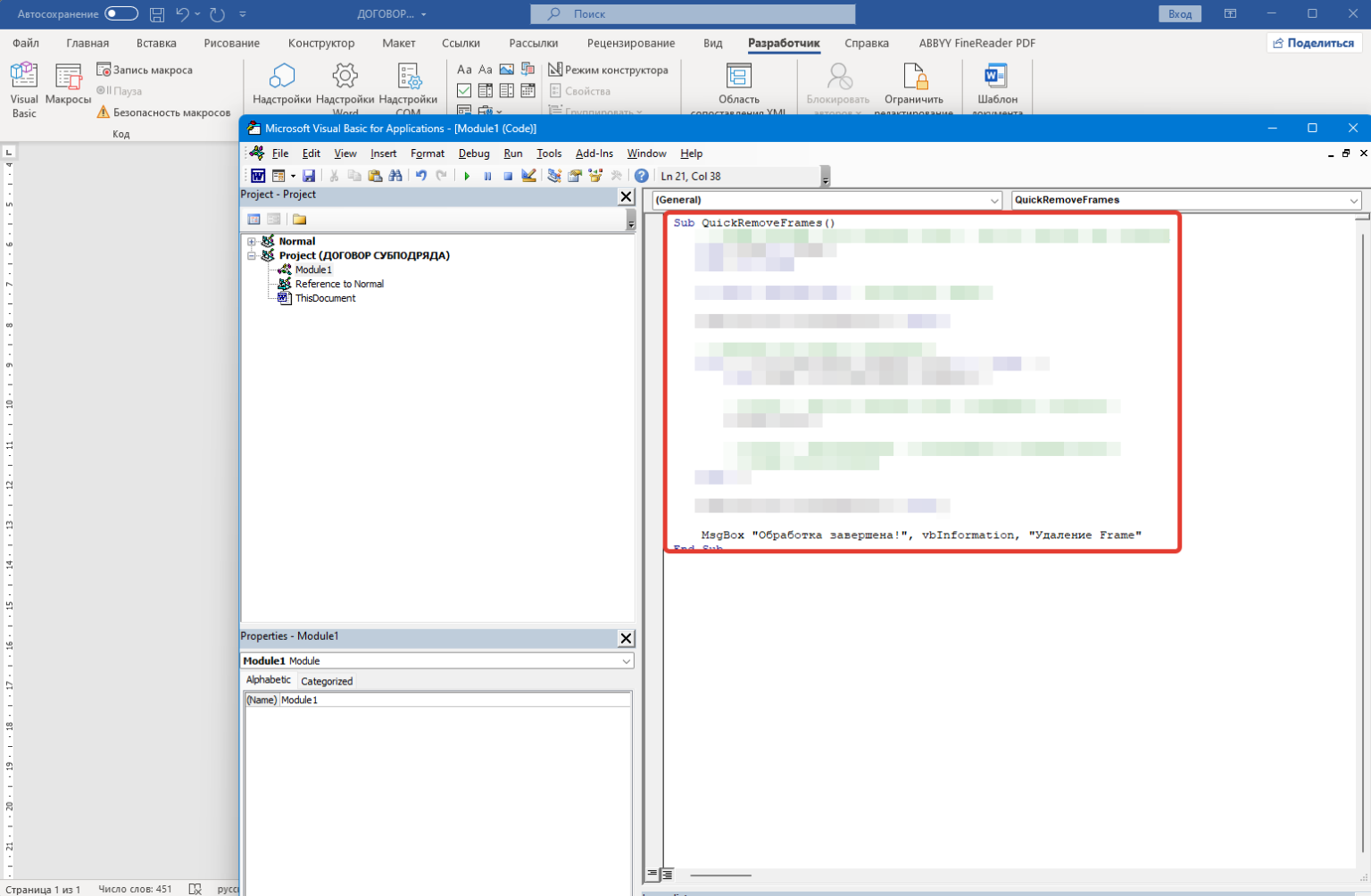
Task: Click the Run Sub green play icon
Action: [x=467, y=176]
